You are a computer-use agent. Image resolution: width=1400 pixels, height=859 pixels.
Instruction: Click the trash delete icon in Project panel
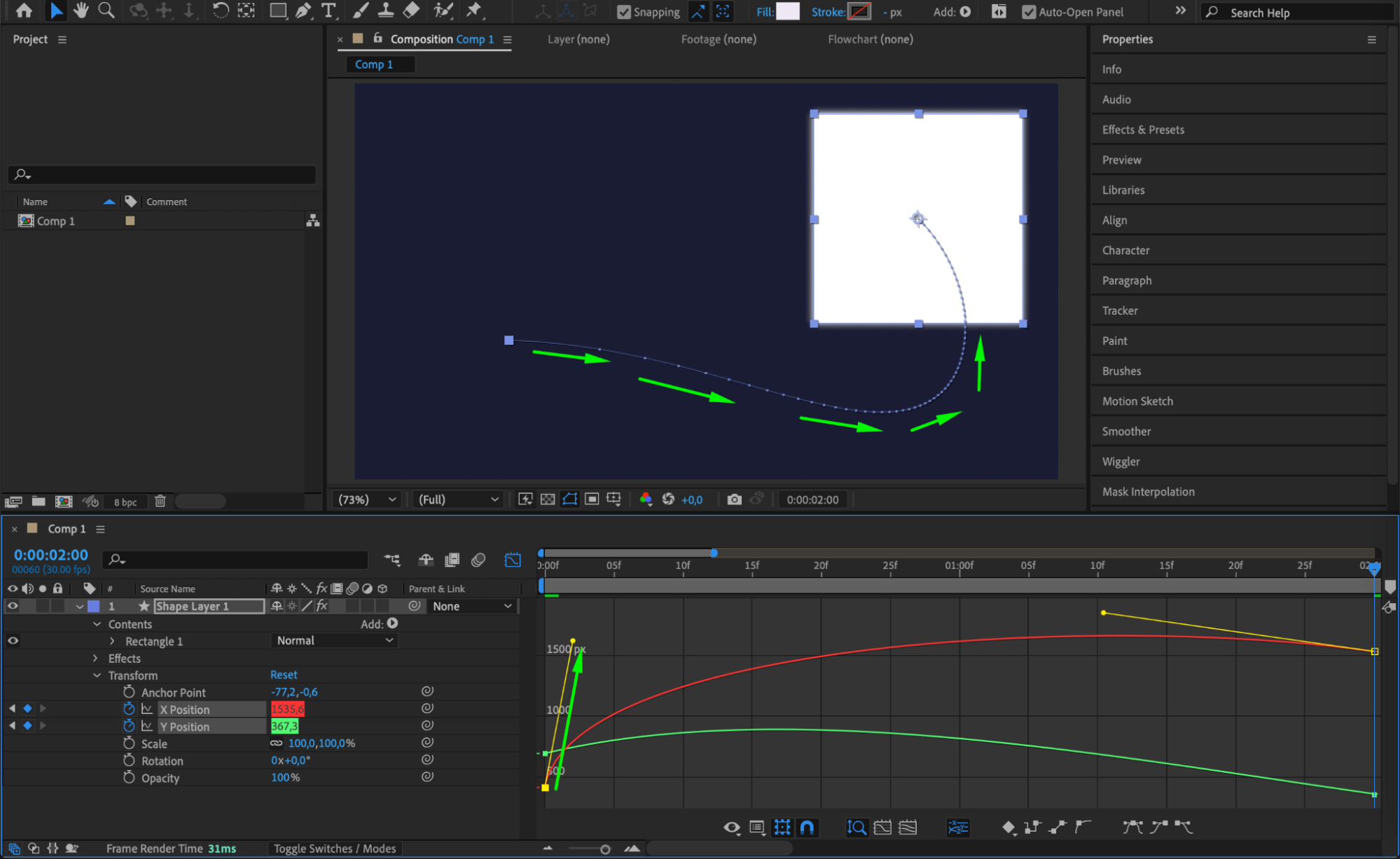tap(160, 502)
